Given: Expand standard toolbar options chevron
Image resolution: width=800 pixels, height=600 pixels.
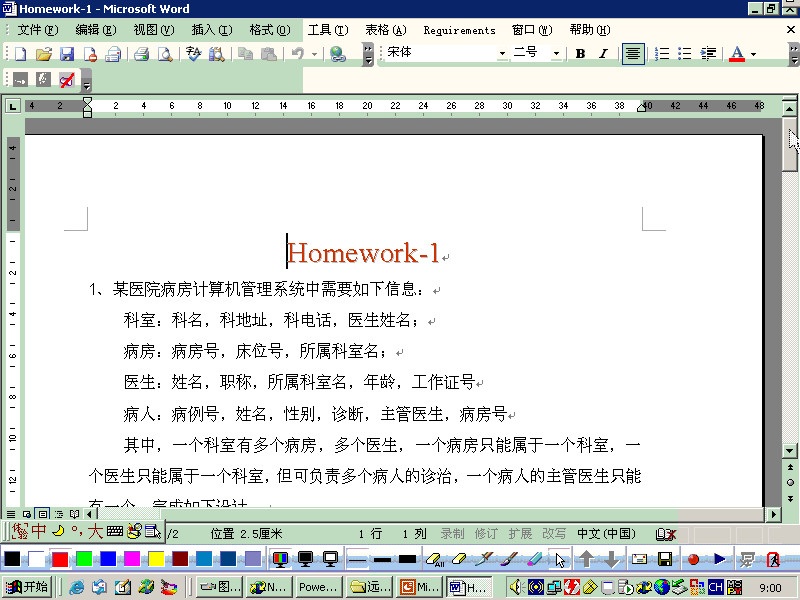Looking at the screenshot, I should (368, 55).
